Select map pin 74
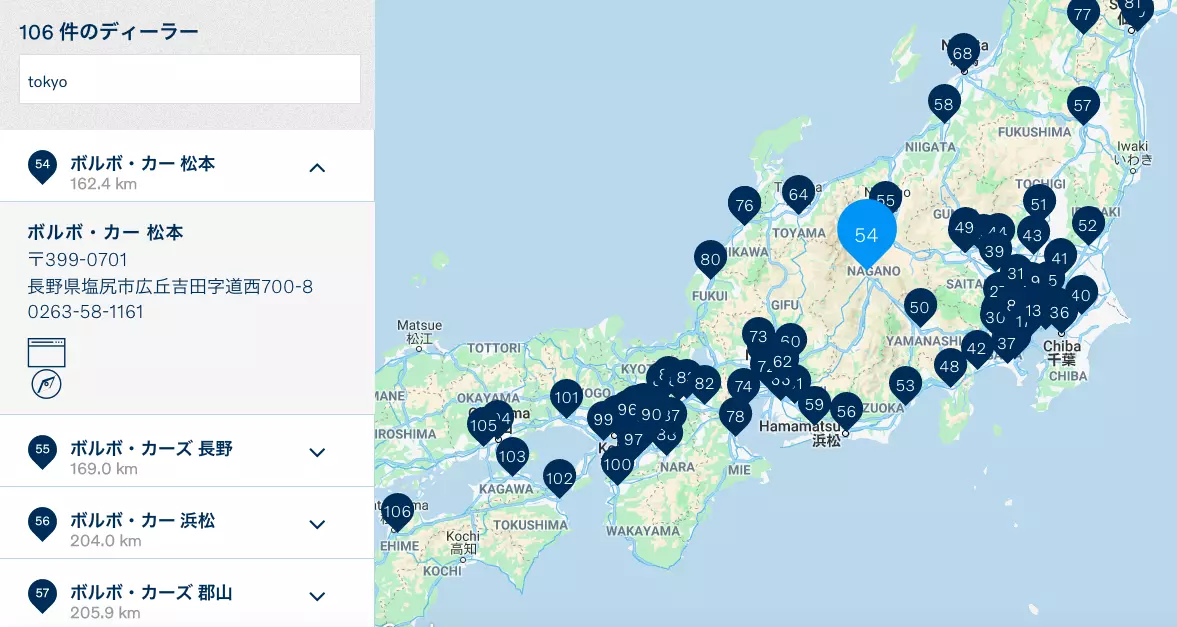The height and width of the screenshot is (627, 1177). (743, 387)
